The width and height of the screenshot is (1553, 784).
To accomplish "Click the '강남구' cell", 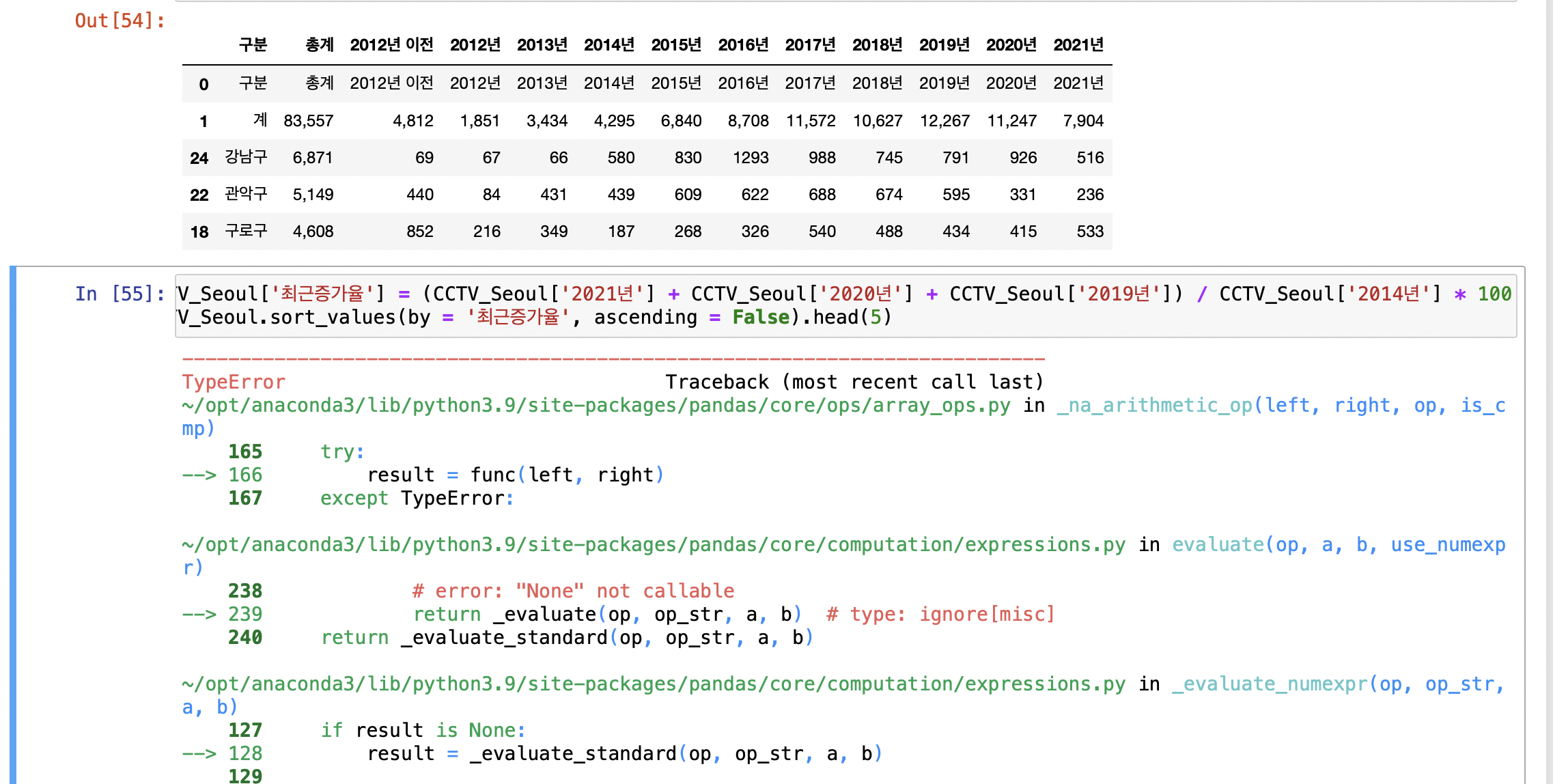I will pos(246,157).
